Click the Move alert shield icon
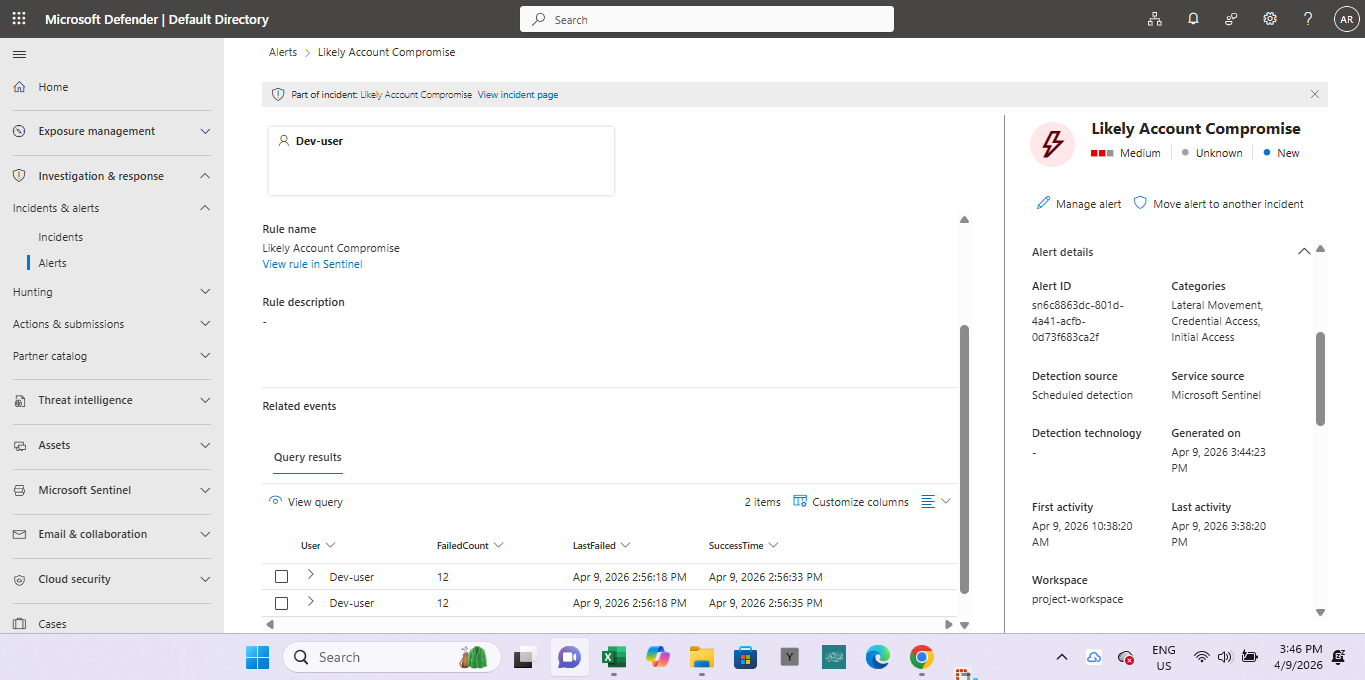Image resolution: width=1365 pixels, height=680 pixels. point(1140,203)
